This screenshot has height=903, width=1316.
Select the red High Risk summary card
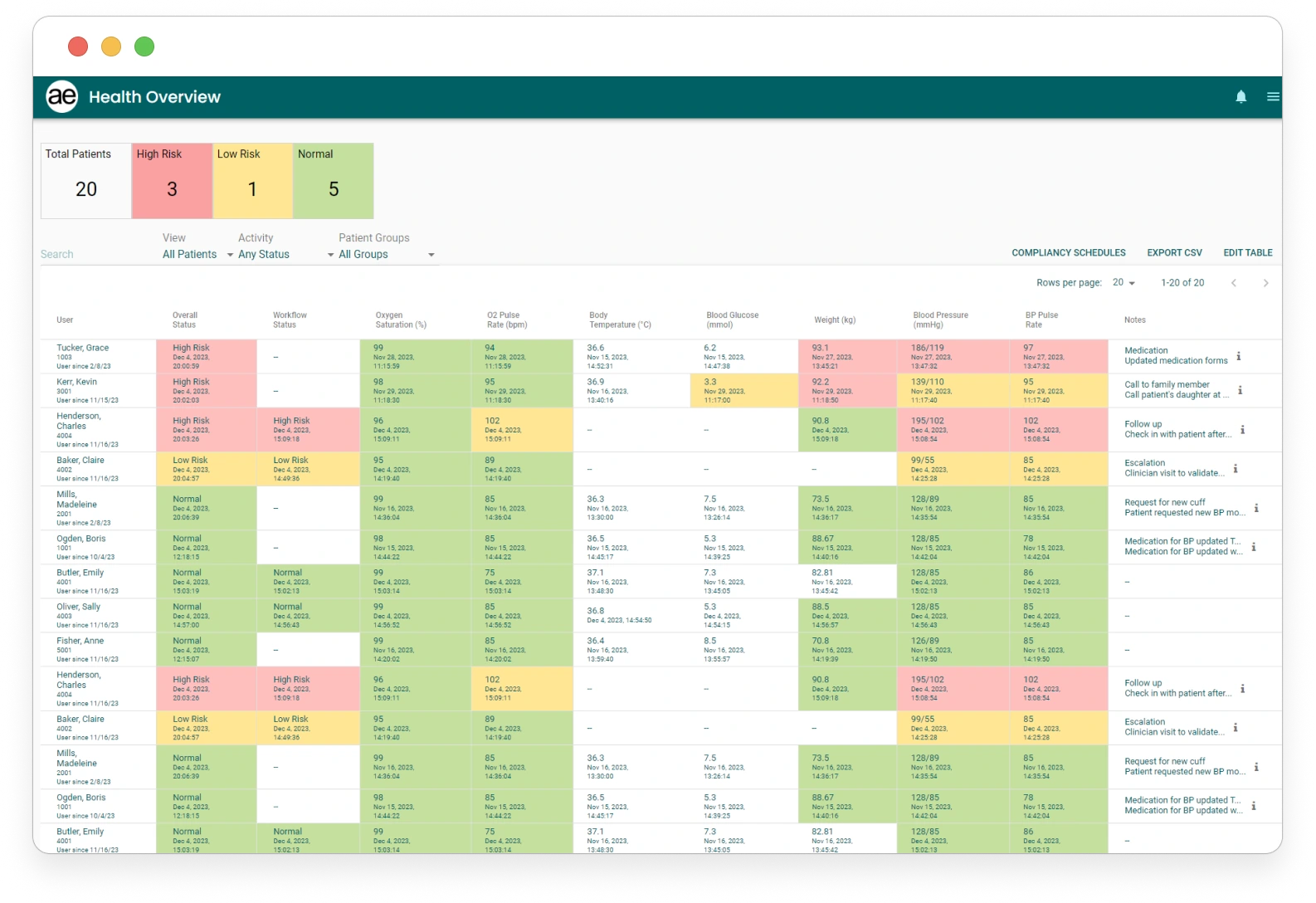tap(172, 181)
